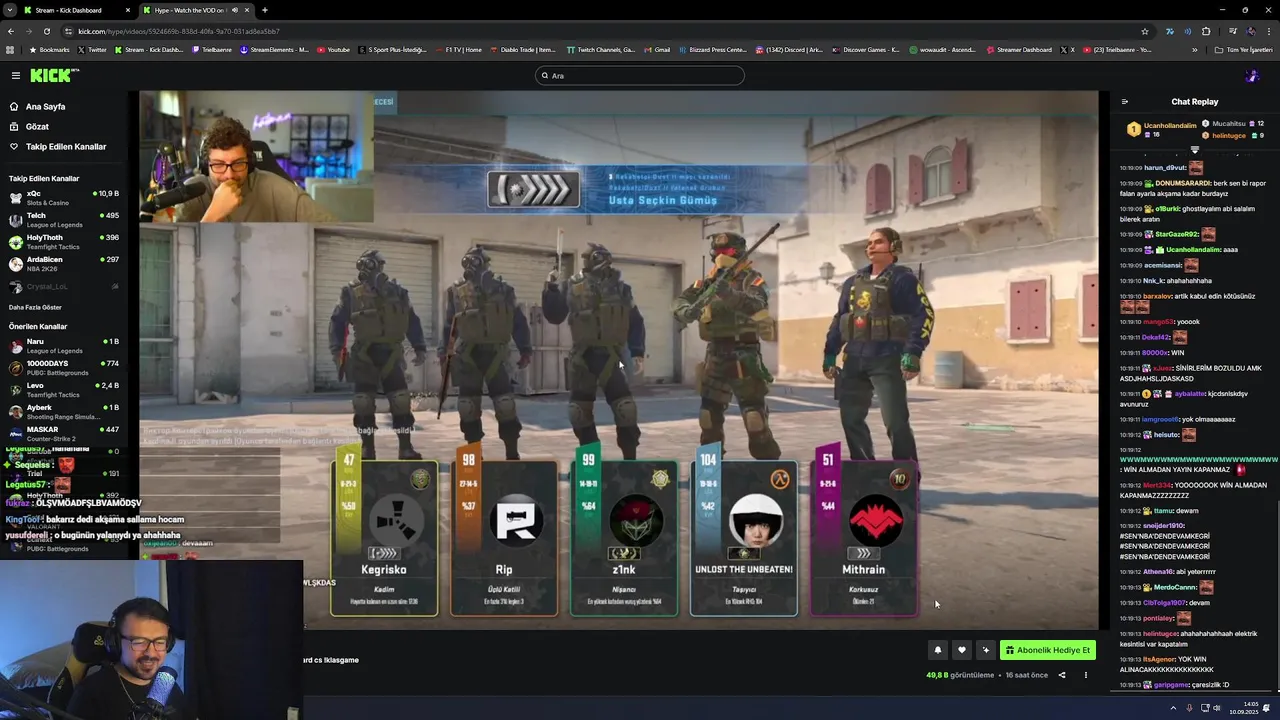Open the three-dot more options menu
Image resolution: width=1280 pixels, height=720 pixels.
click(x=1086, y=675)
